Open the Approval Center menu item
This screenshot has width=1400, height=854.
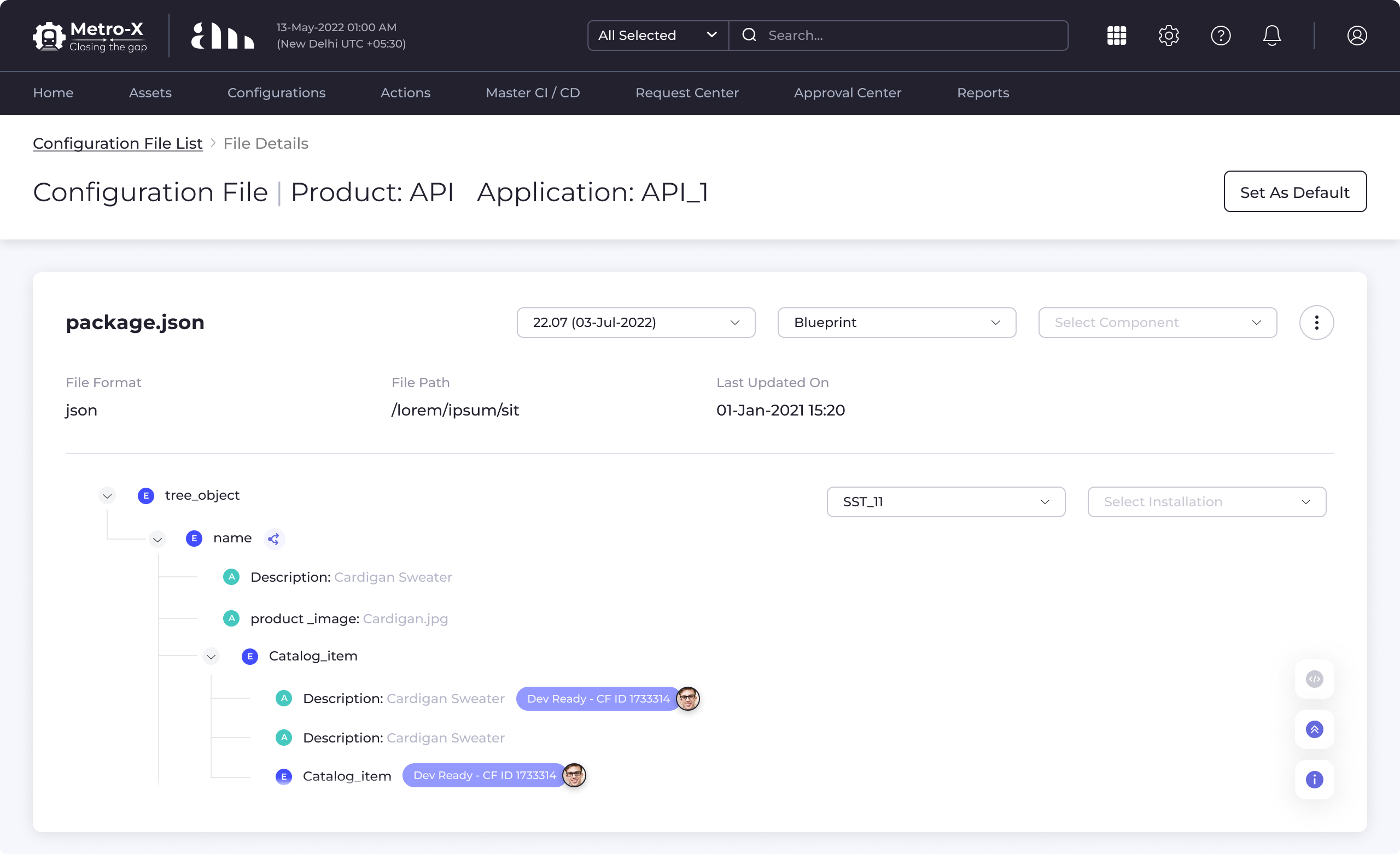[847, 92]
